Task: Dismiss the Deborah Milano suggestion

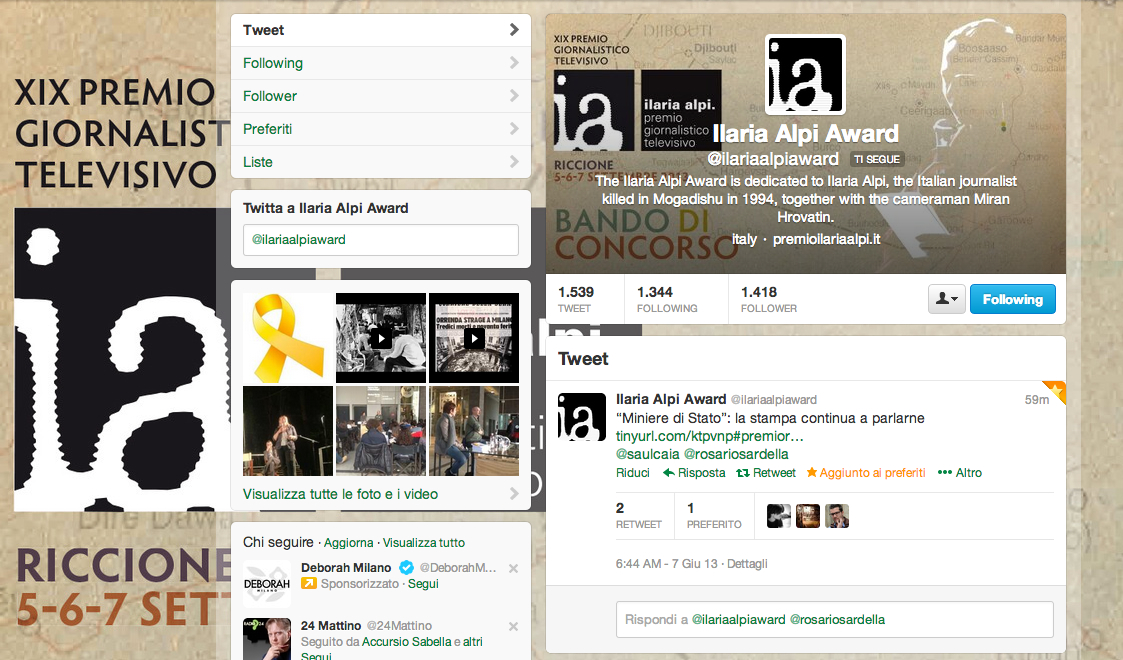Action: (x=514, y=568)
